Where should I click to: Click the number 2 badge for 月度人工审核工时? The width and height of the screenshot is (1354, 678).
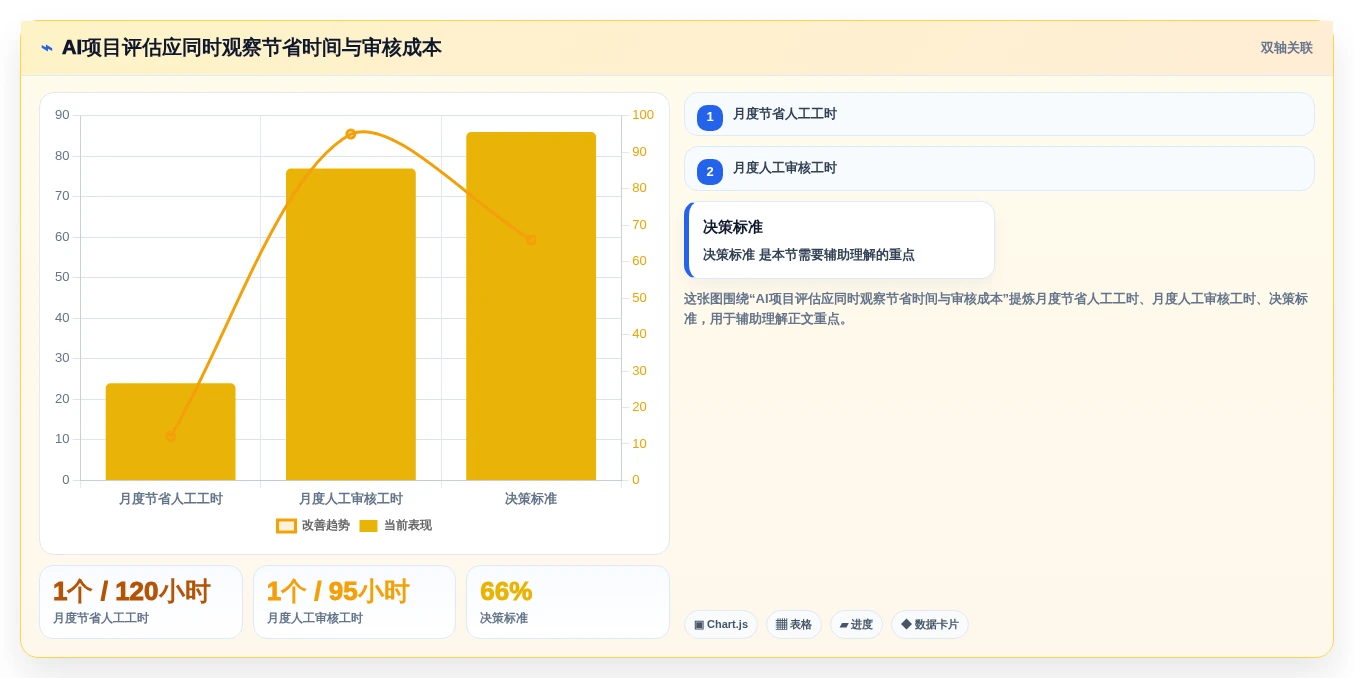click(710, 171)
